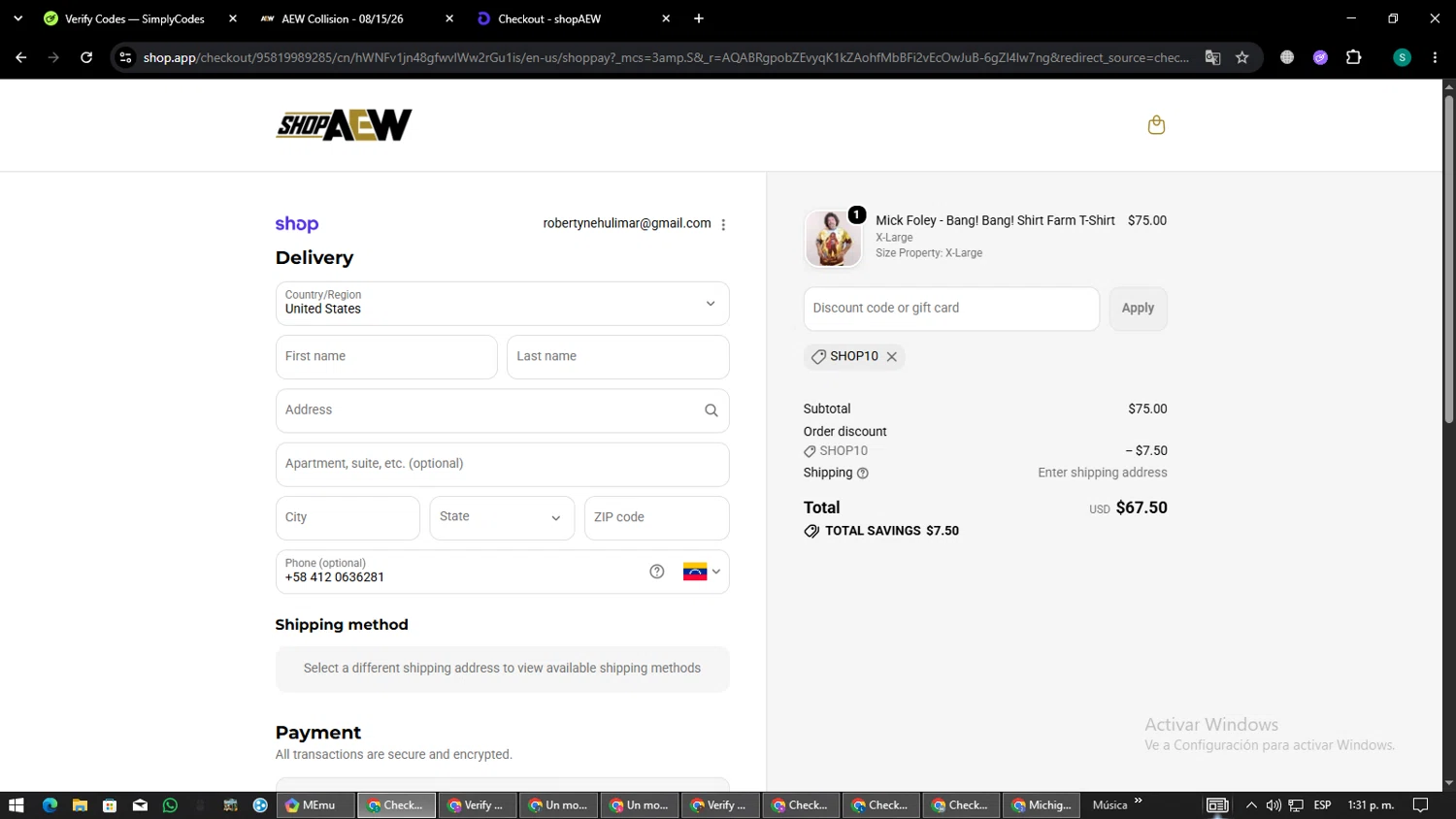The image size is (1456, 819).
Task: Click the Mick Foley shirt thumbnail
Action: click(x=833, y=239)
